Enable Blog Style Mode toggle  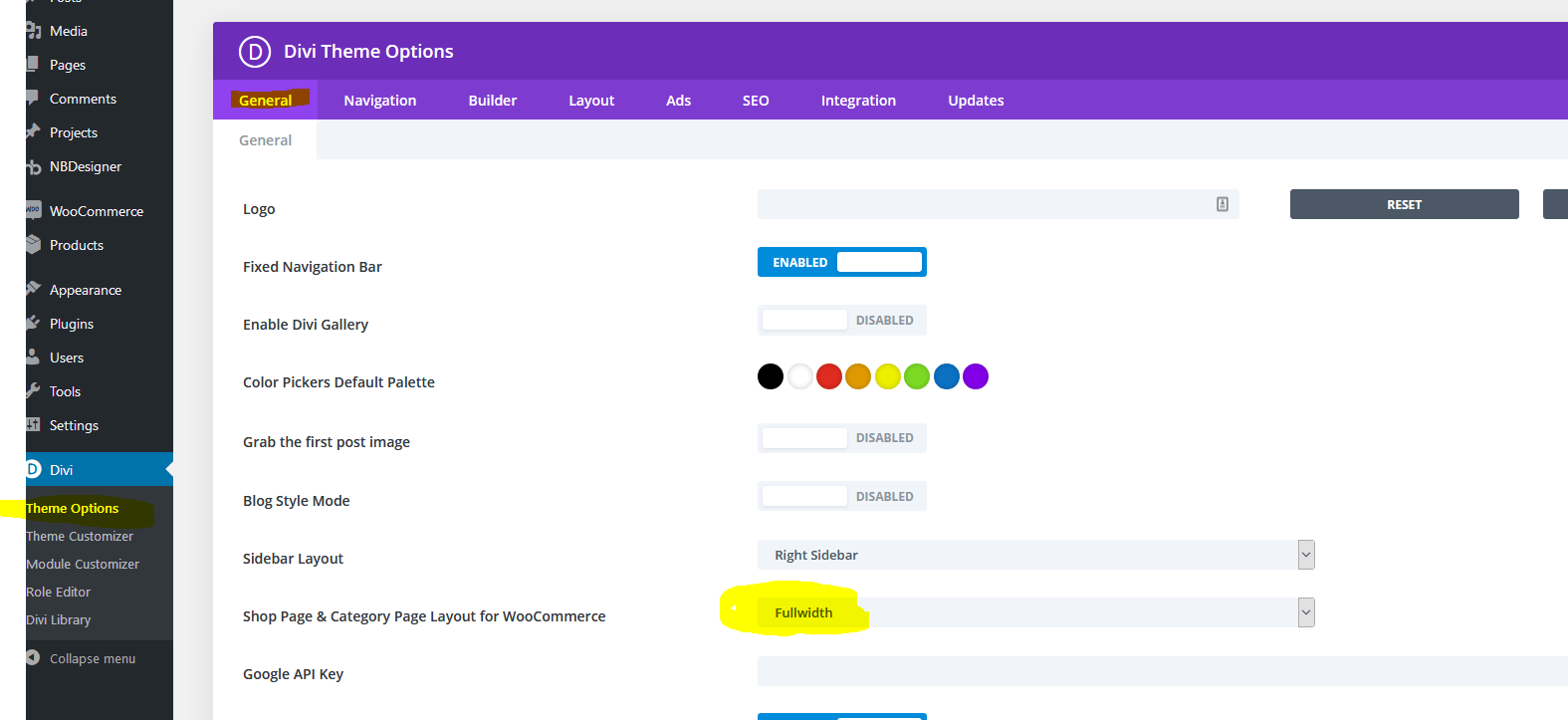(842, 496)
